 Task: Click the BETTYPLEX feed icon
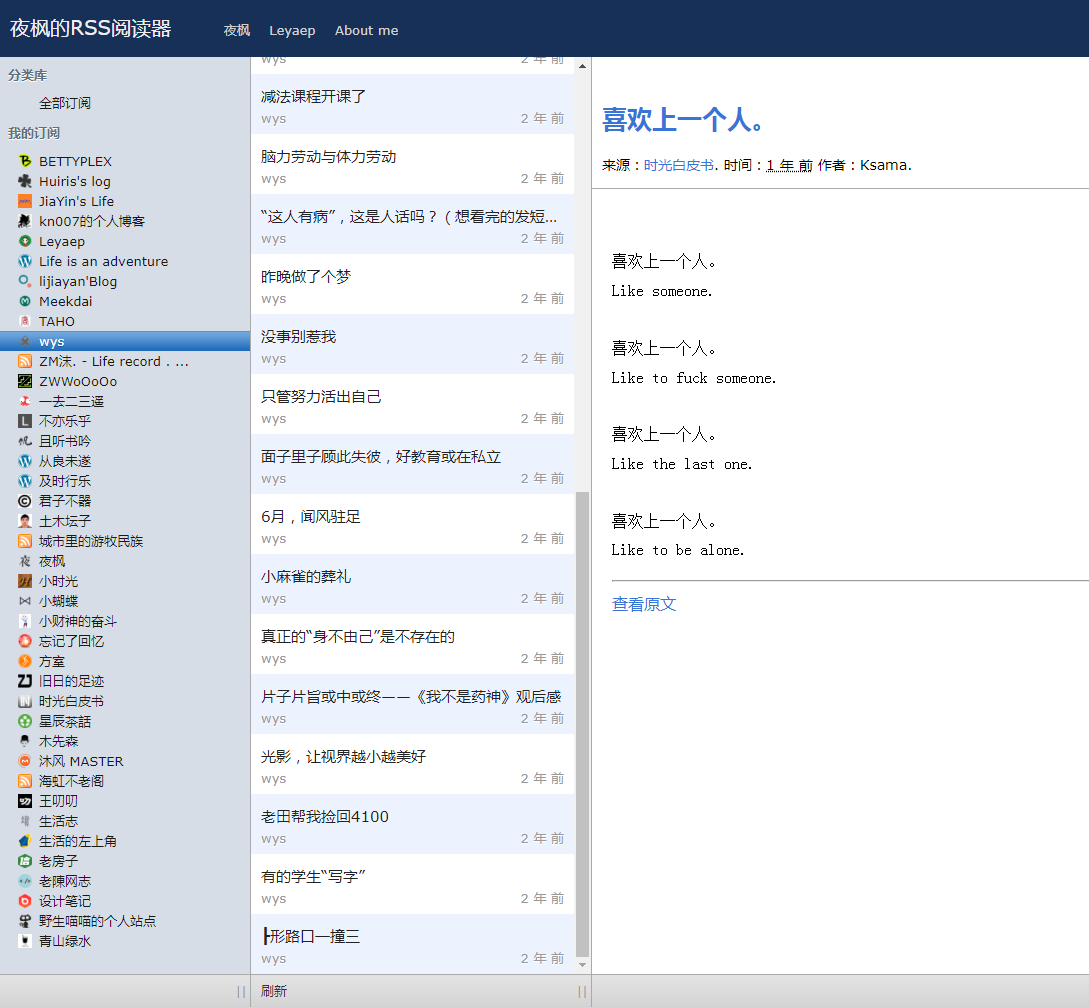pos(25,161)
